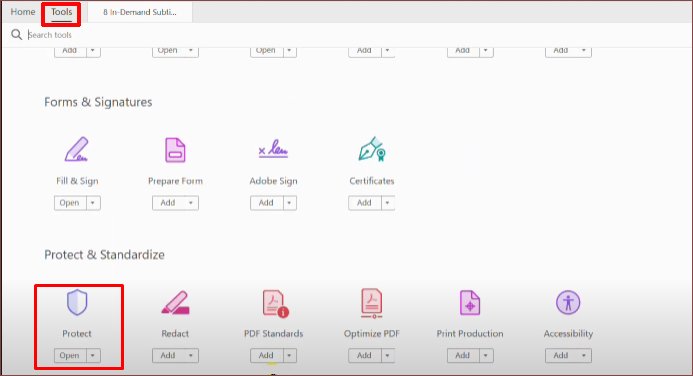Open the Protect tool via Open button
This screenshot has width=693, height=376.
[x=70, y=356]
